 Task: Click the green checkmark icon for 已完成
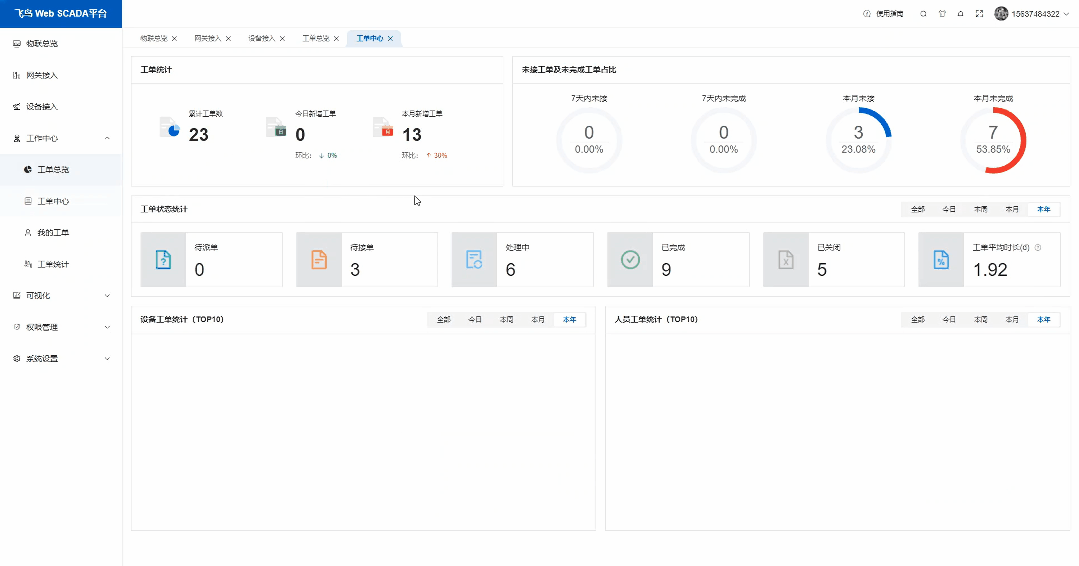630,259
